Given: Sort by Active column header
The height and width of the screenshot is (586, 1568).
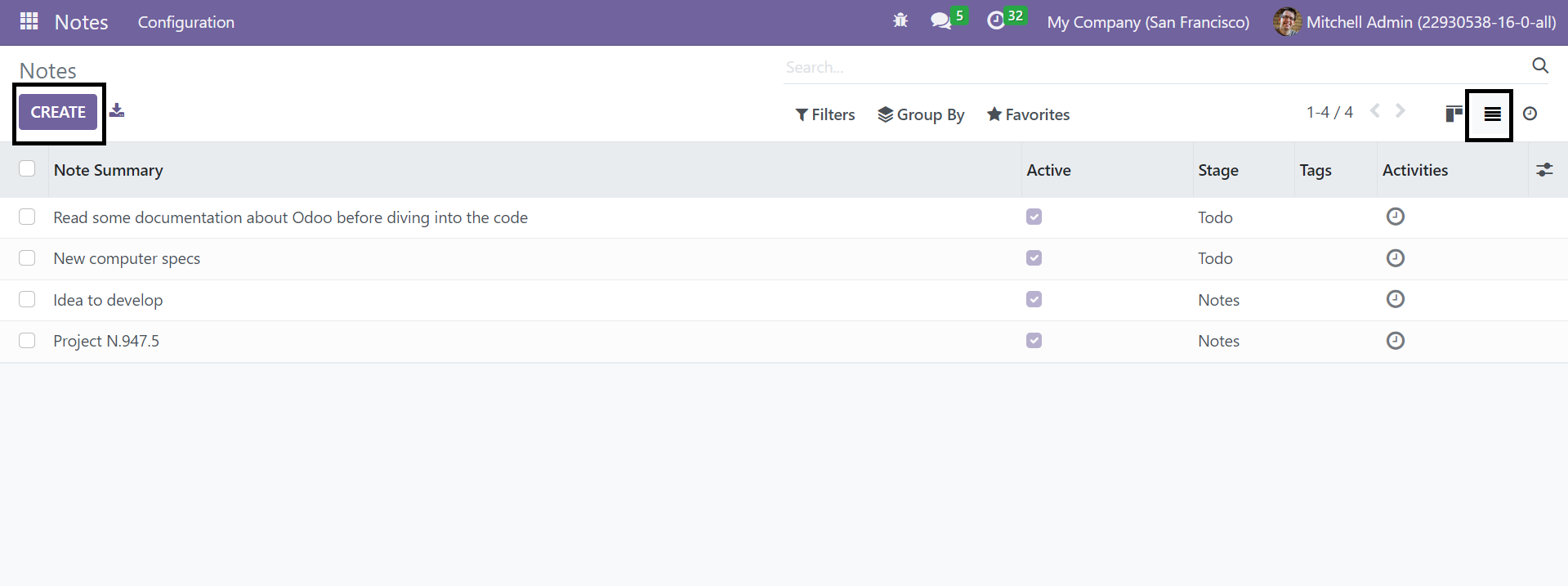Looking at the screenshot, I should (x=1048, y=170).
